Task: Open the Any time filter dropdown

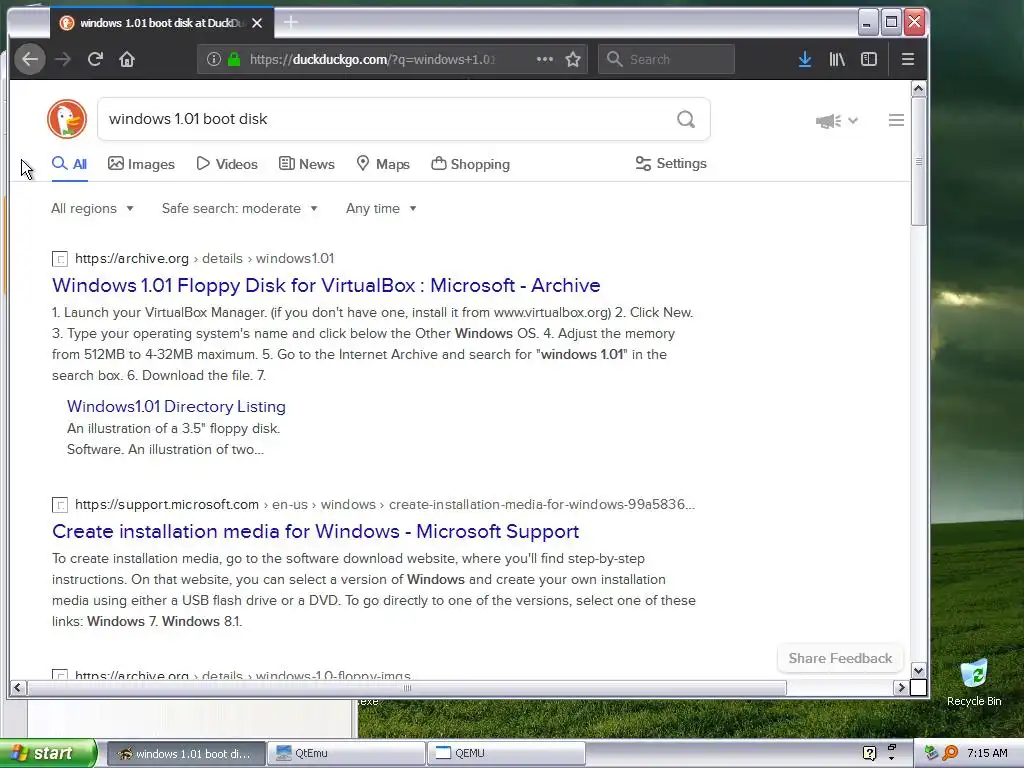Action: pyautogui.click(x=381, y=208)
